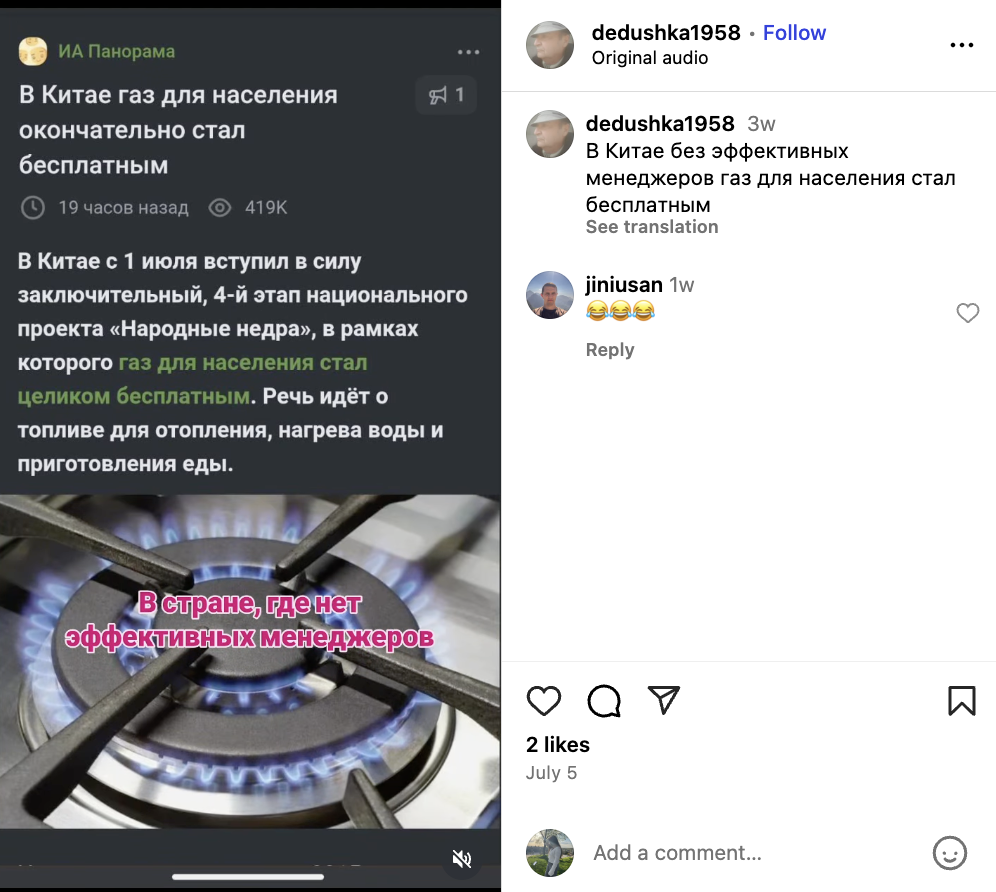Screen dimensions: 996x892
Task: Open jiniusan's profile avatar
Action: 550,295
